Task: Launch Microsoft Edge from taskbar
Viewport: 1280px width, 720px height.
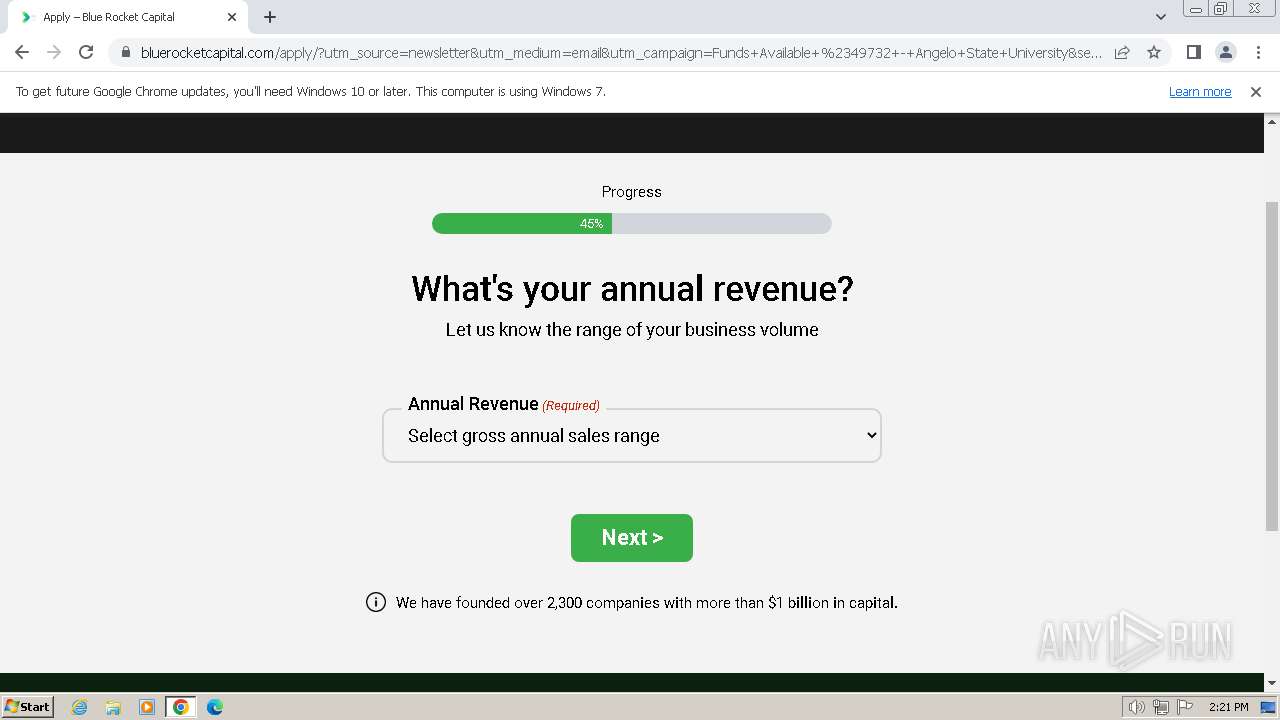Action: coord(215,707)
